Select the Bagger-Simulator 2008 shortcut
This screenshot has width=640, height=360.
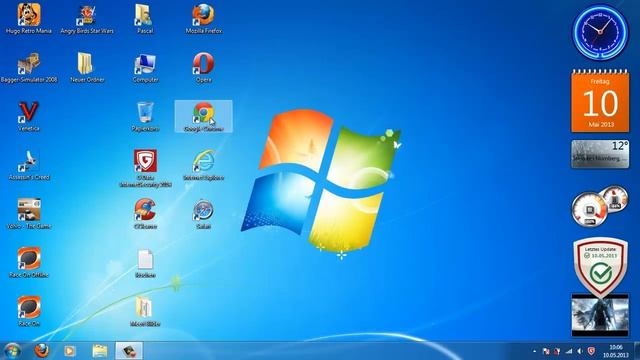[29, 68]
